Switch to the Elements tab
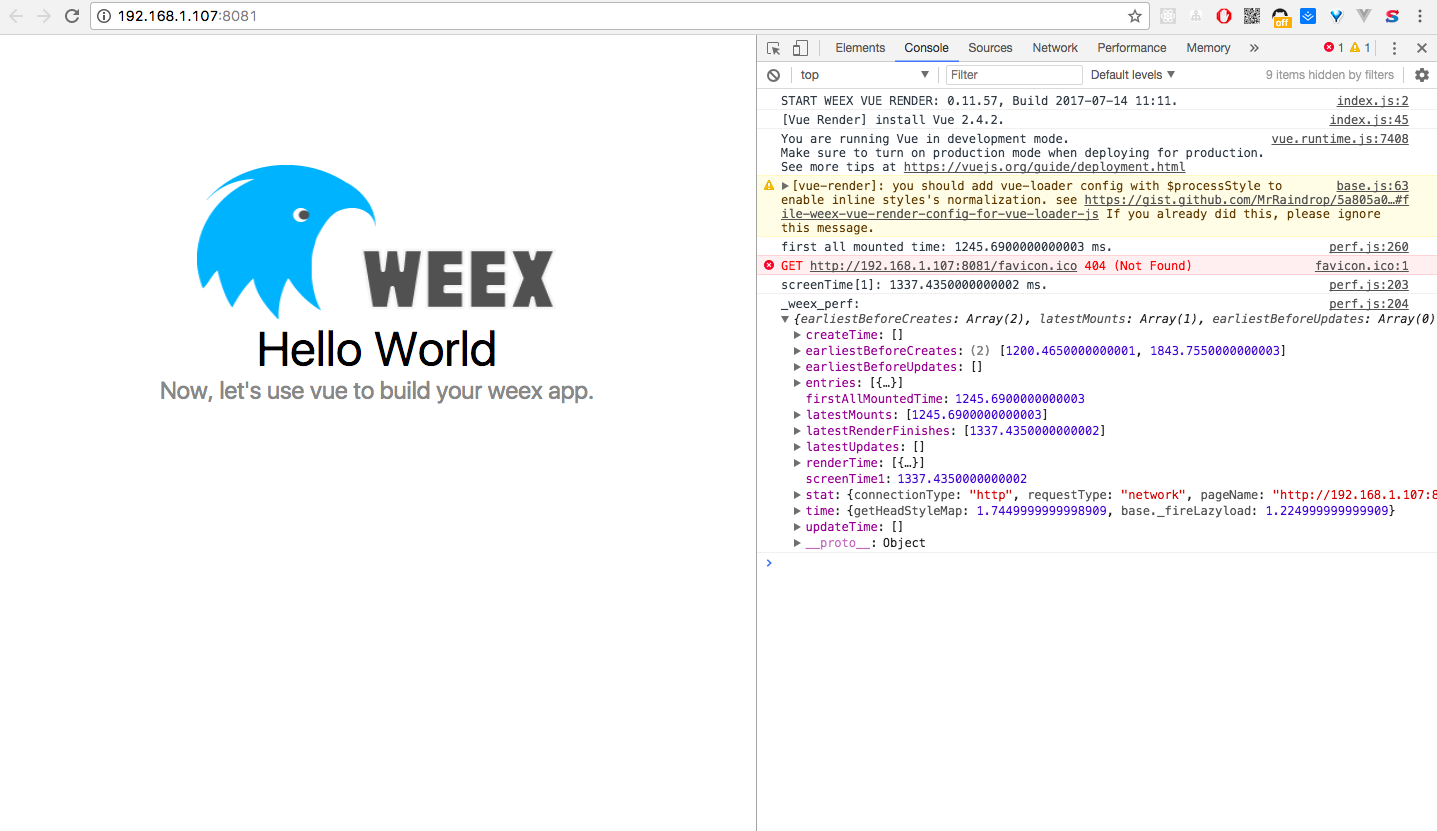Image resolution: width=1437 pixels, height=831 pixels. 860,48
